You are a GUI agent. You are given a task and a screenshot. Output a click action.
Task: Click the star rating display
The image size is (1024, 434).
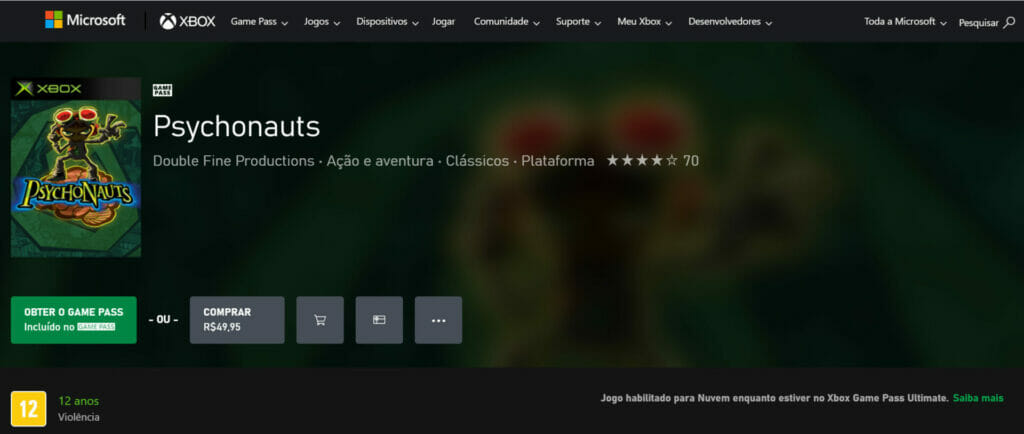point(641,160)
